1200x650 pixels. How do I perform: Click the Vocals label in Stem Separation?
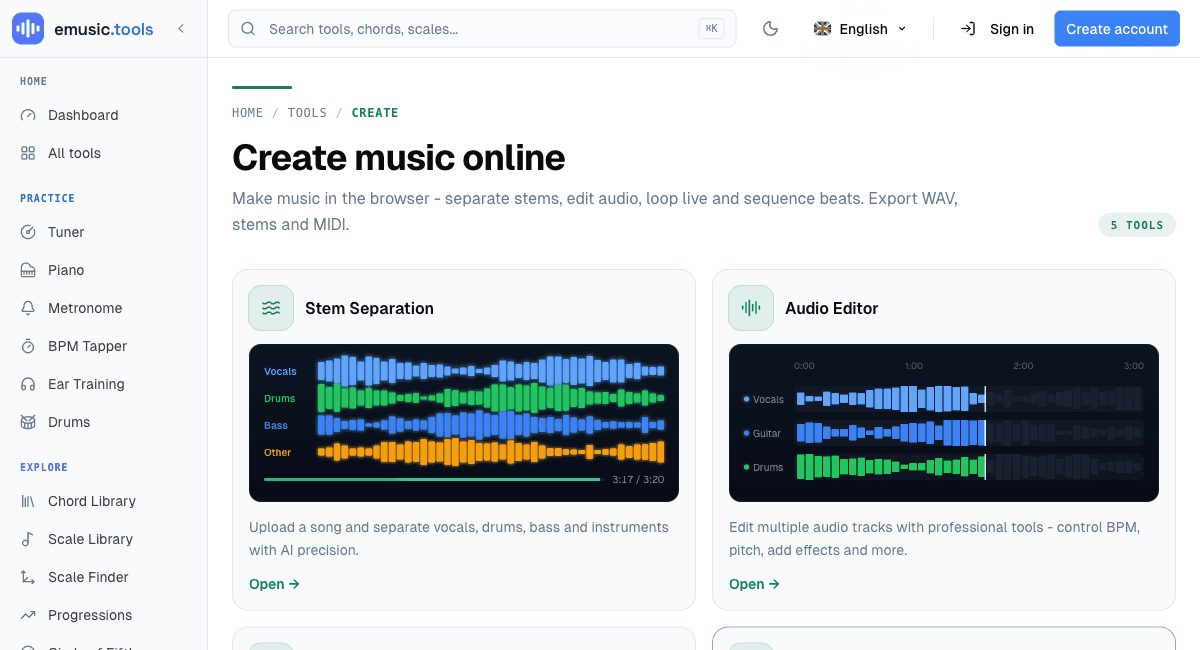click(x=280, y=371)
